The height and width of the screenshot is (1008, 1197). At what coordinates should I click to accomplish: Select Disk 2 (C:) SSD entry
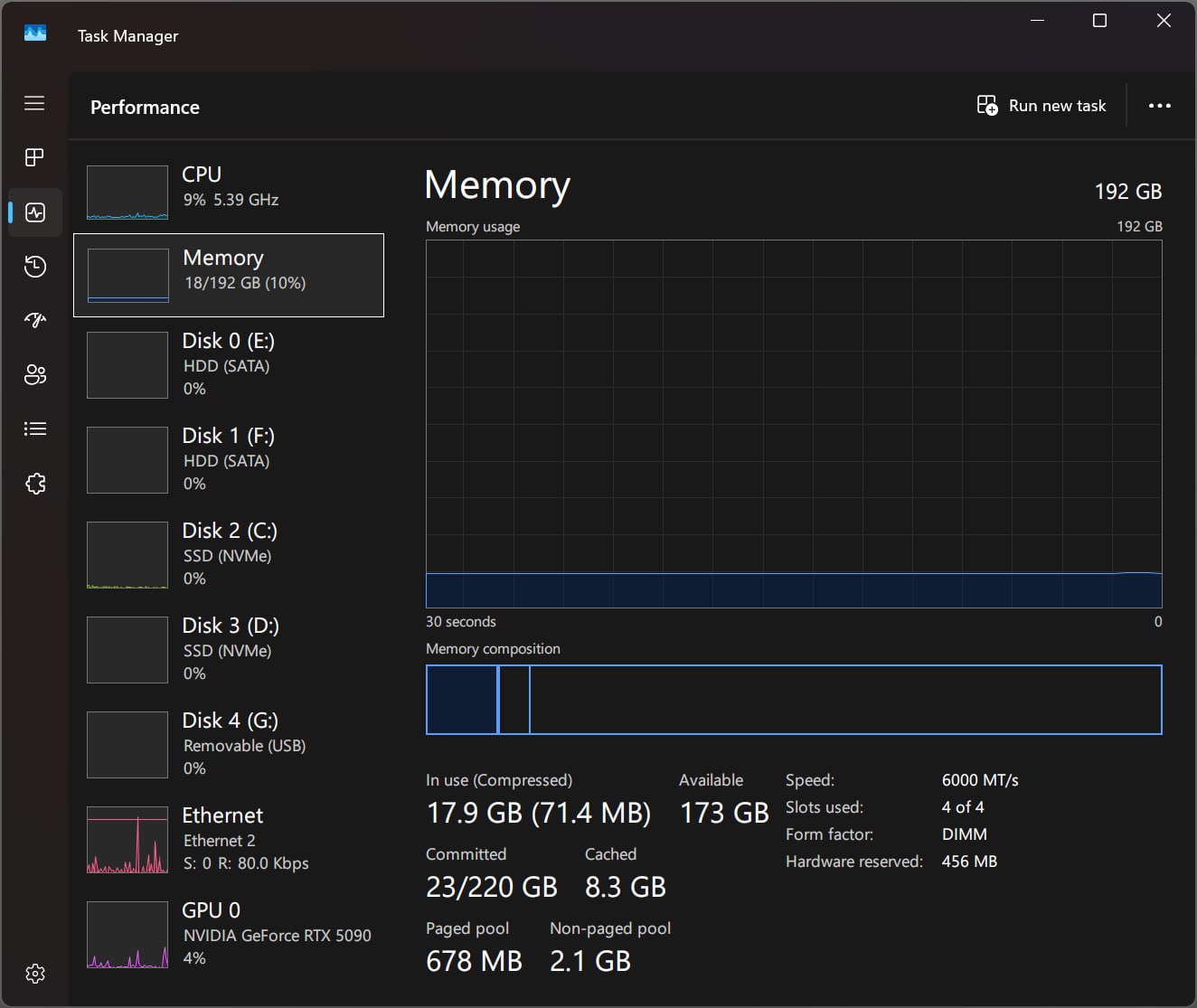[x=228, y=554]
